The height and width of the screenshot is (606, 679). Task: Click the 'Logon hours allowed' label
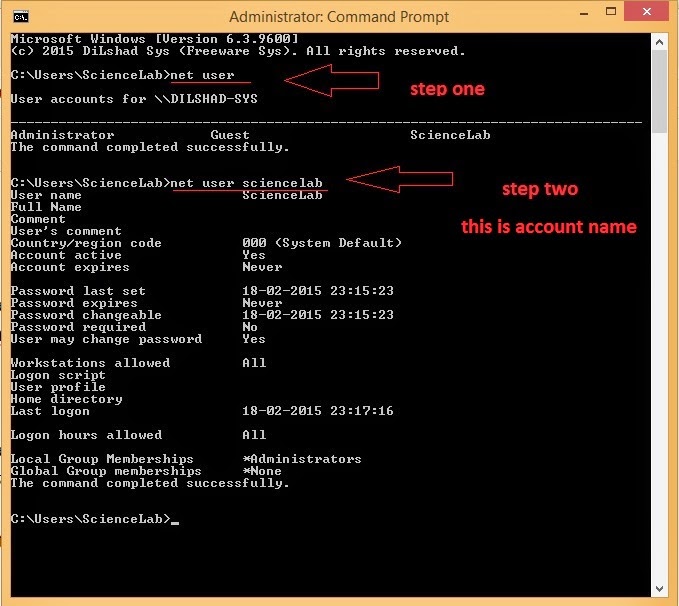pos(86,435)
